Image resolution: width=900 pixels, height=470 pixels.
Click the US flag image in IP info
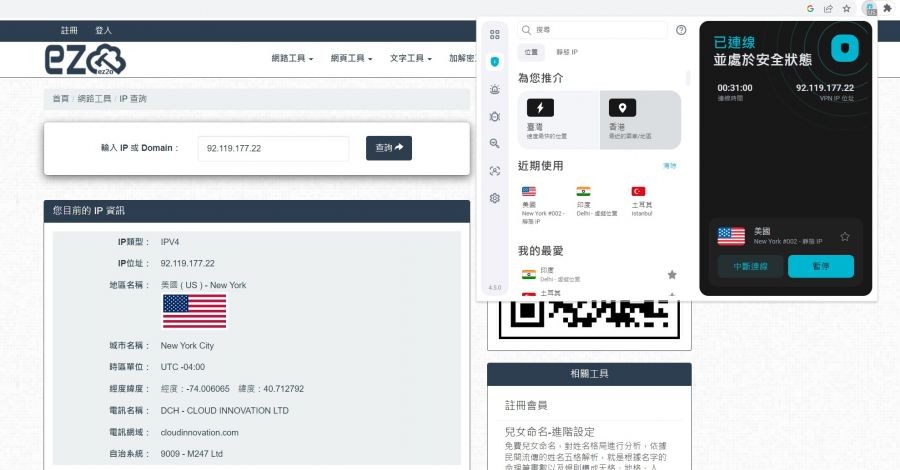click(x=195, y=312)
